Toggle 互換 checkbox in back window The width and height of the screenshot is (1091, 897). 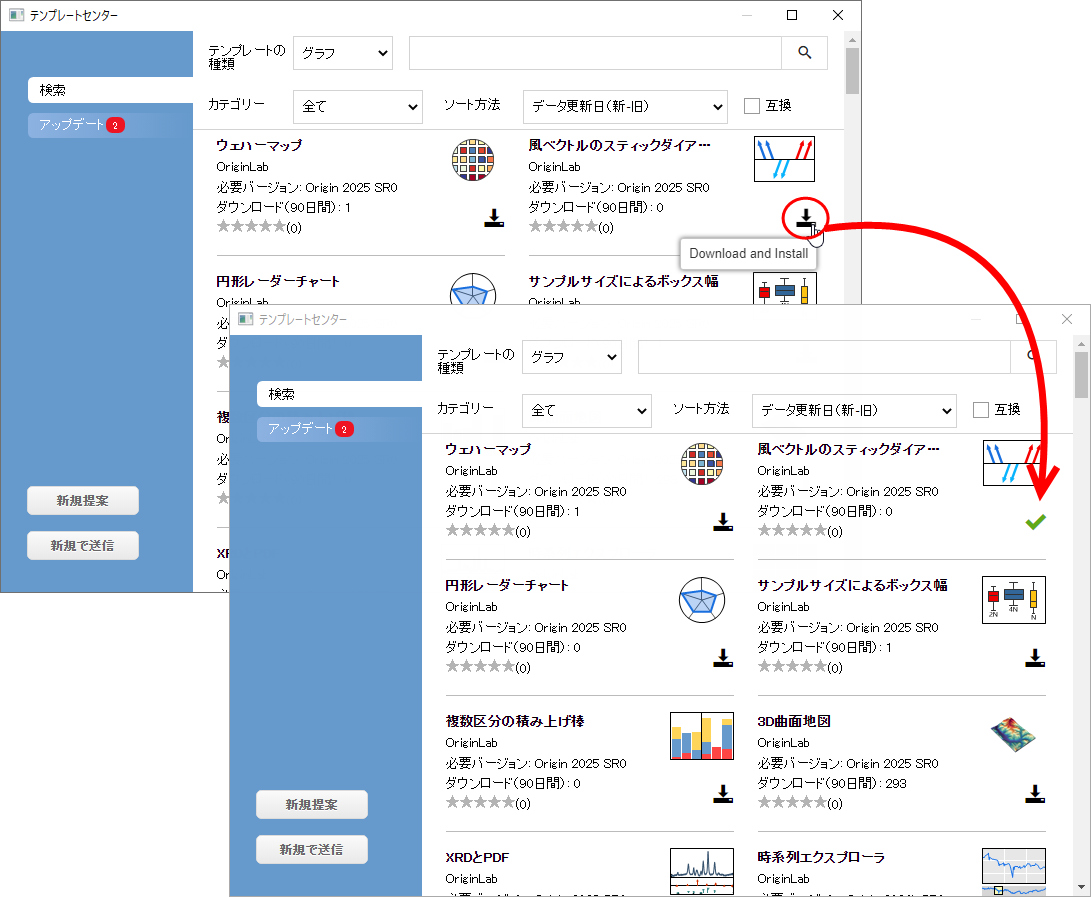point(751,106)
